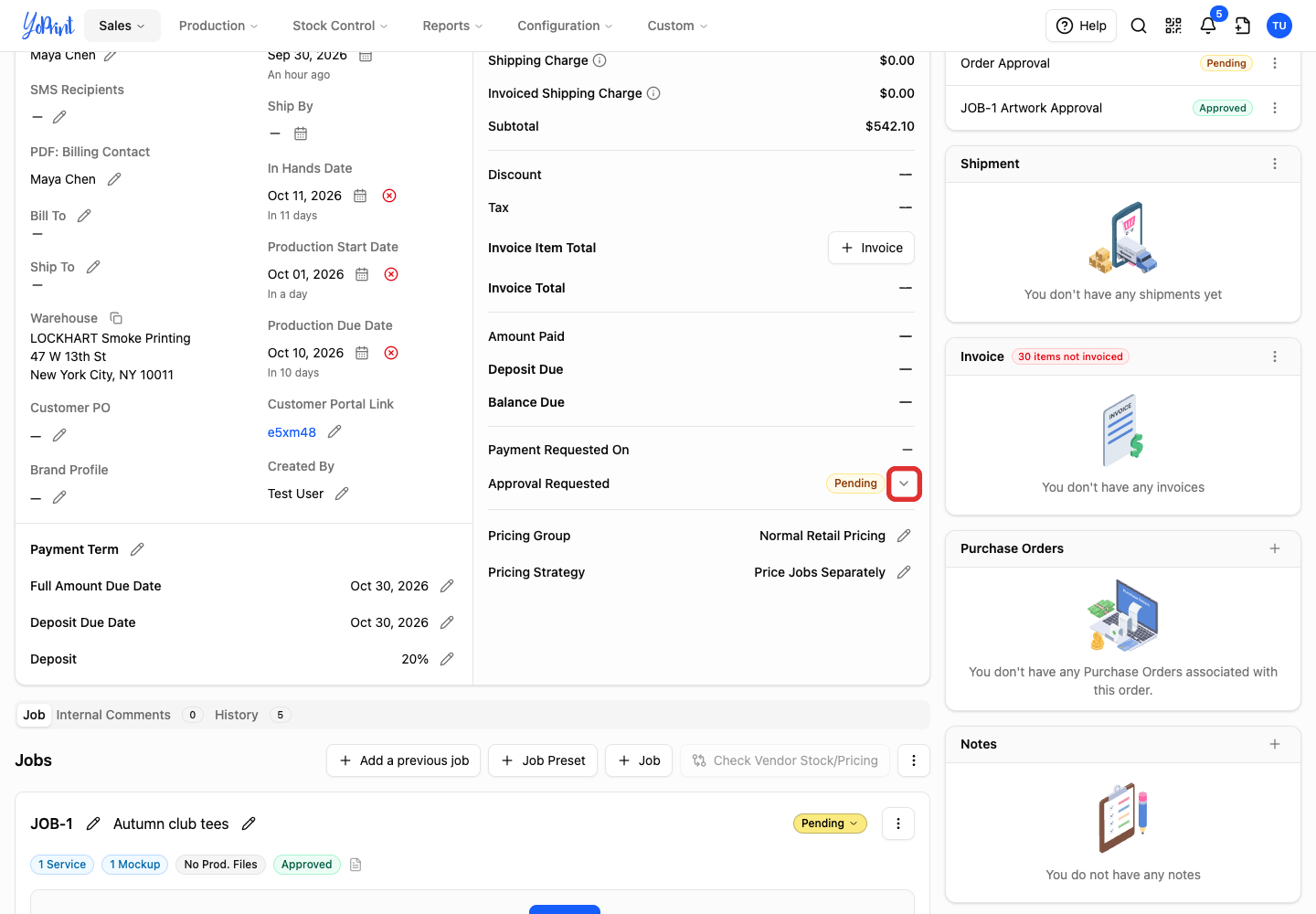The width and height of the screenshot is (1316, 914).
Task: Edit the Pricing Group pencil icon
Action: [x=904, y=536]
